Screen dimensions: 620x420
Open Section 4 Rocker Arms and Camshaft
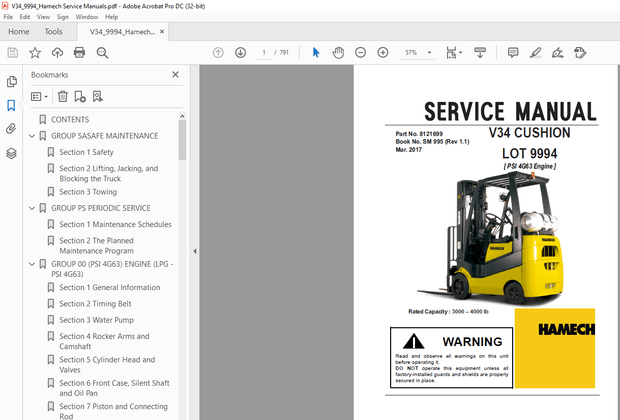[104, 341]
